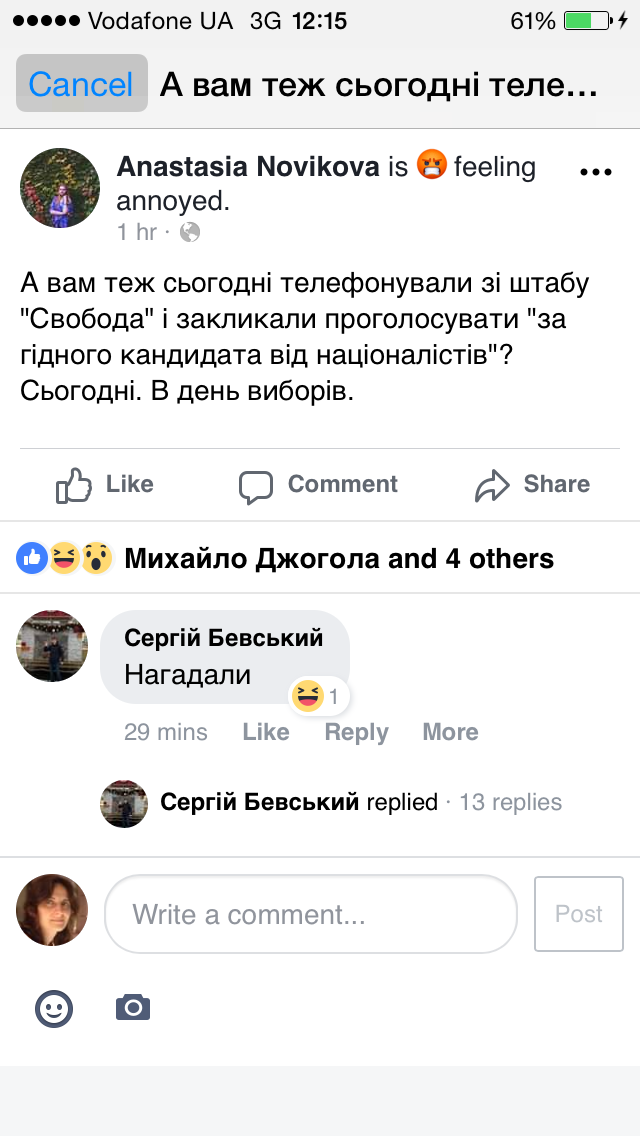Open the three-dot post options menu
The height and width of the screenshot is (1136, 640).
595,172
